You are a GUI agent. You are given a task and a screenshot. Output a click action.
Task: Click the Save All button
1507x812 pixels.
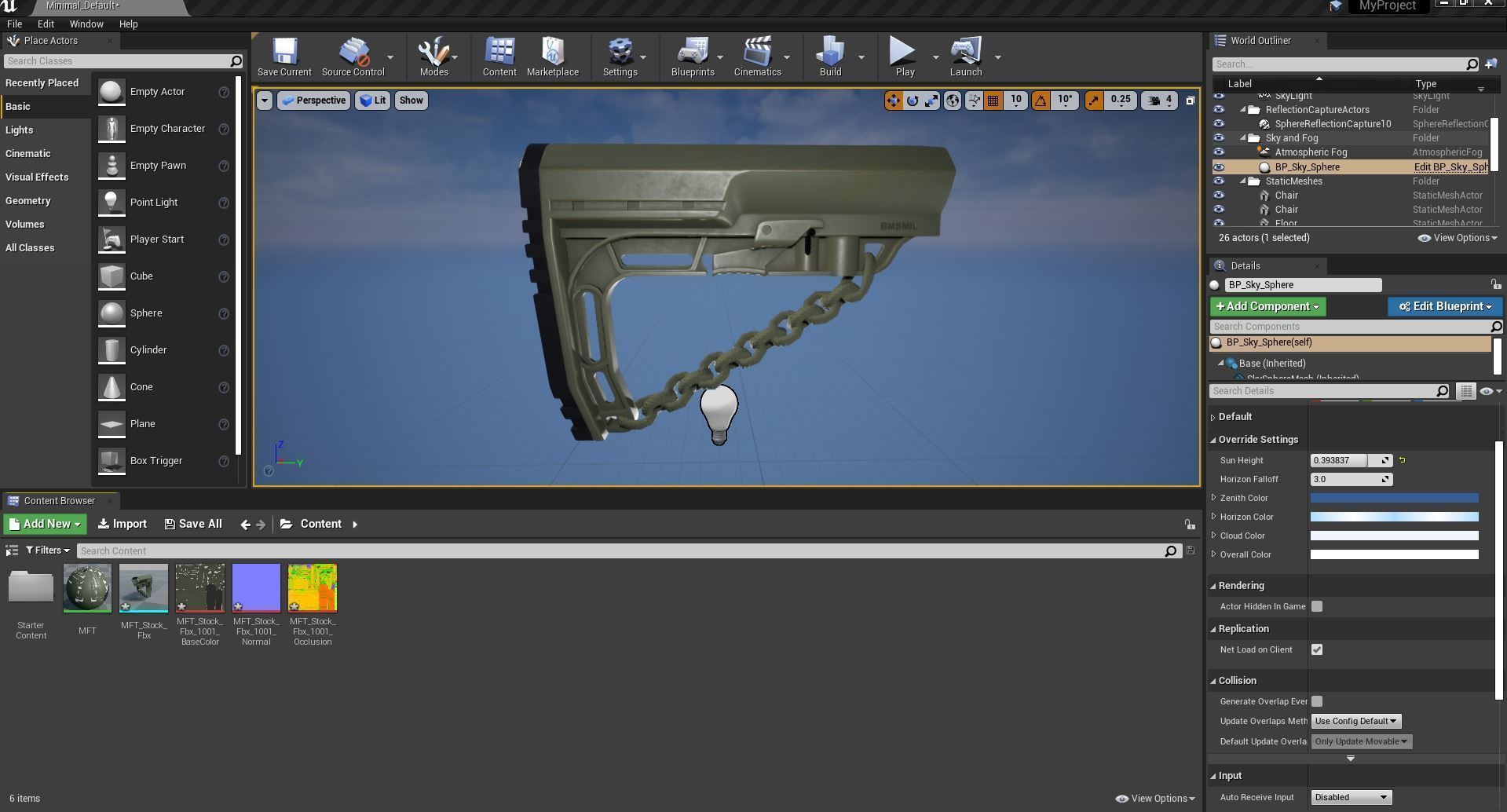[x=193, y=524]
